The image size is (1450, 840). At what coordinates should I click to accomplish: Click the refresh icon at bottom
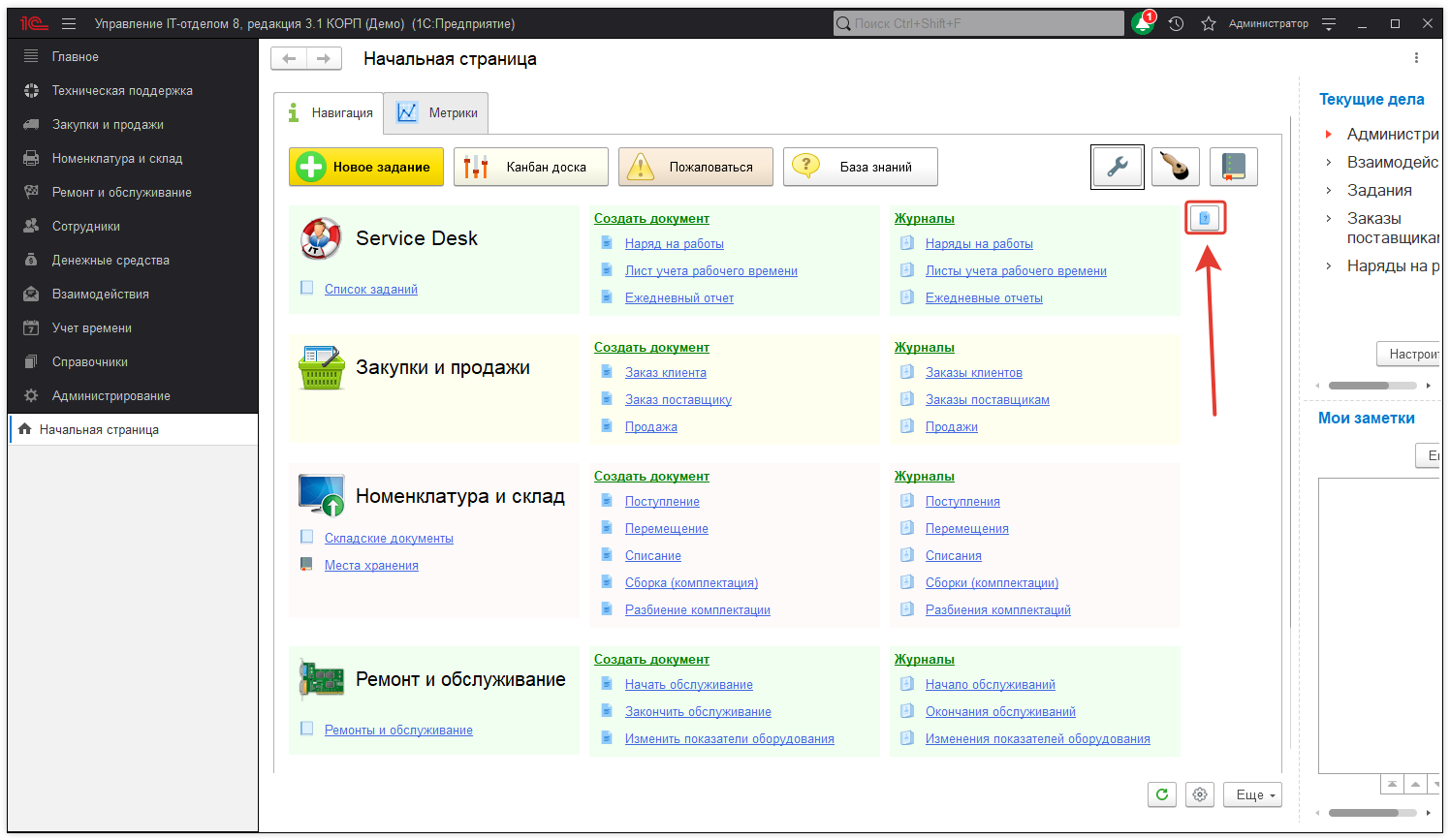click(1161, 793)
